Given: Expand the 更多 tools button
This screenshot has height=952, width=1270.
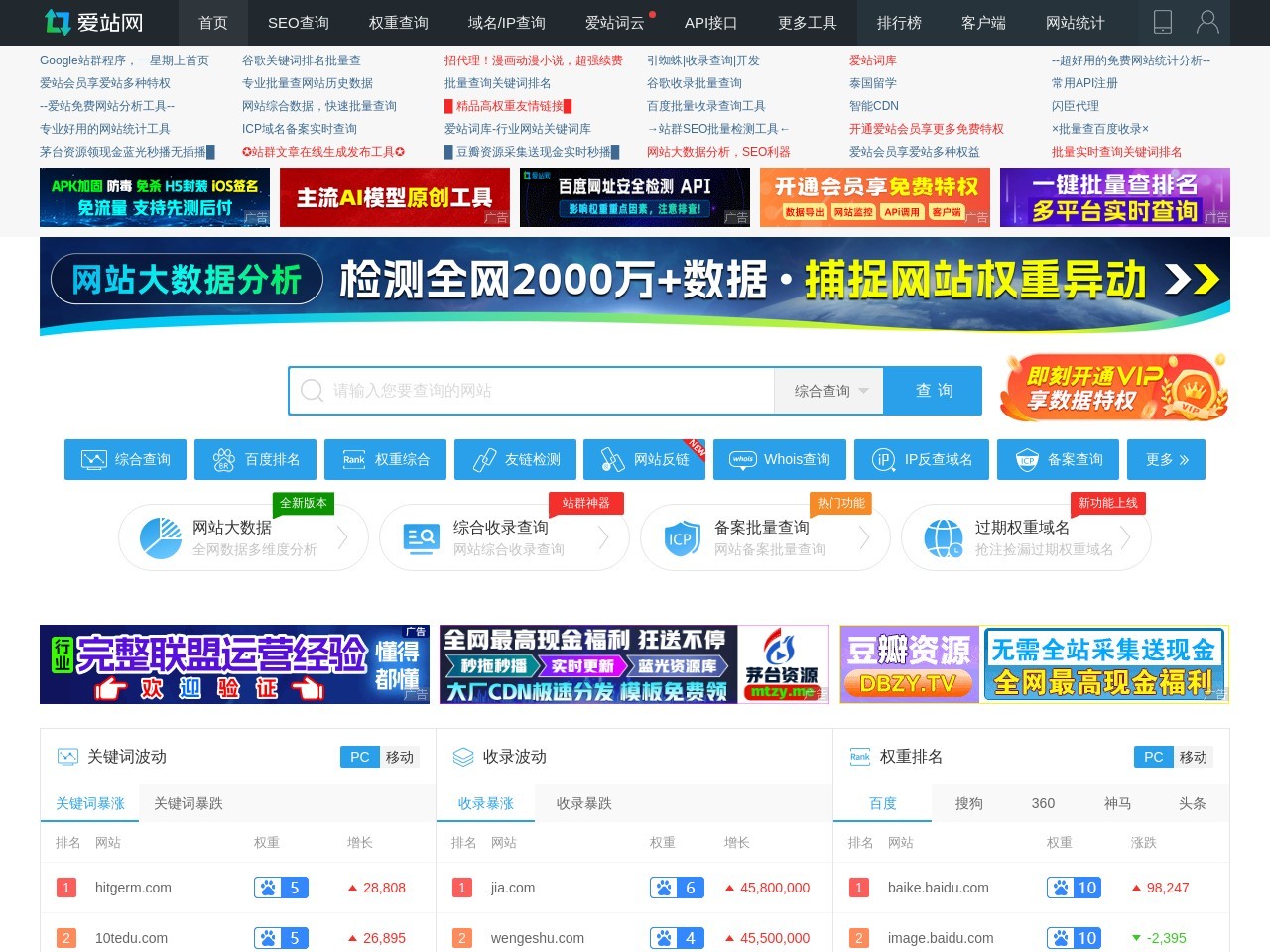Looking at the screenshot, I should tap(1167, 459).
